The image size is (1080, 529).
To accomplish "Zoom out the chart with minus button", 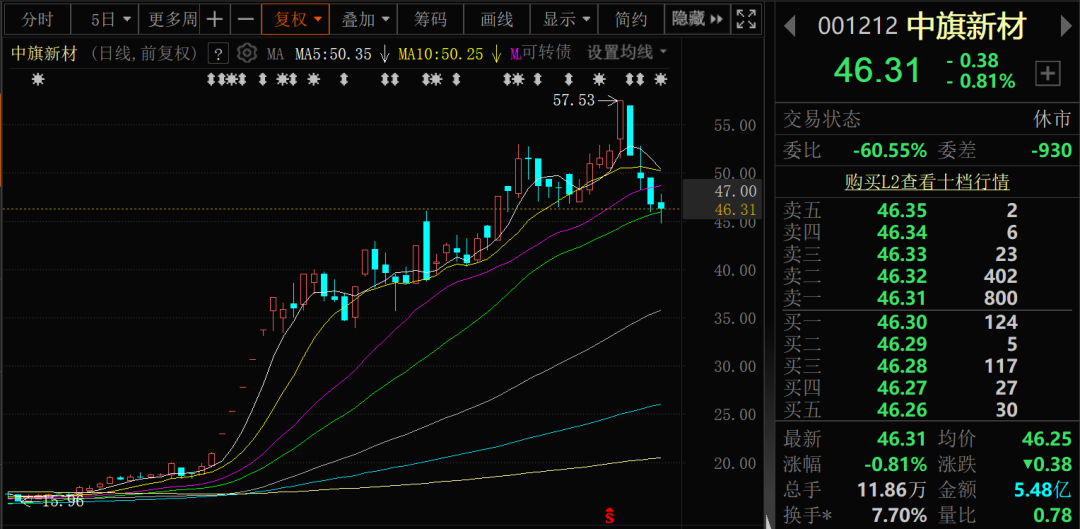I will [244, 19].
